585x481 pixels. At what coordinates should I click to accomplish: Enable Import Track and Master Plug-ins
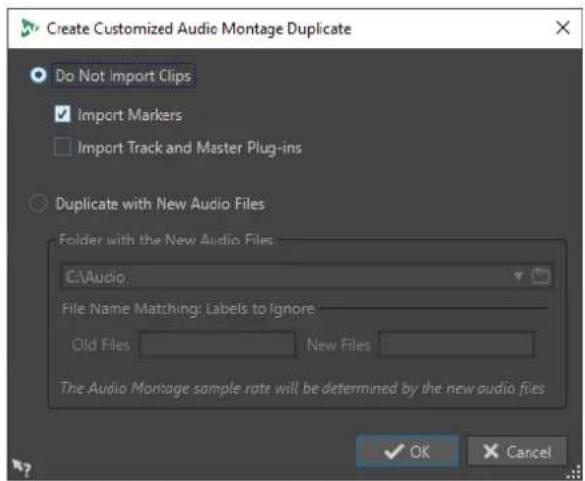coord(62,147)
